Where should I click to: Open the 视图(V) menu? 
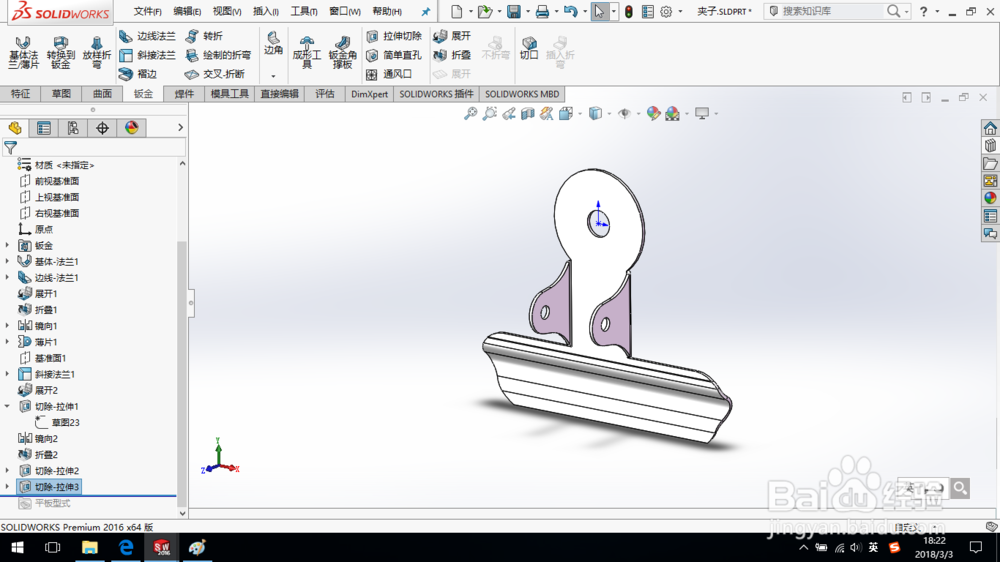pyautogui.click(x=226, y=11)
